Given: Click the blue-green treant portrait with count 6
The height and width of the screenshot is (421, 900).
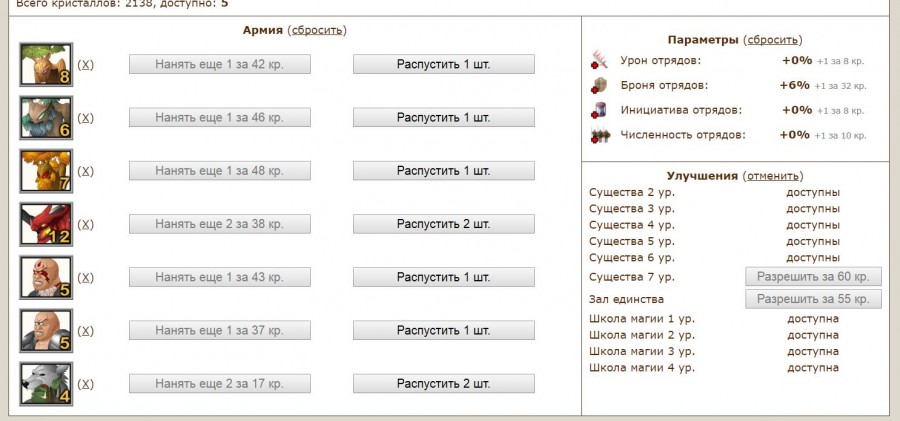Looking at the screenshot, I should point(46,118).
